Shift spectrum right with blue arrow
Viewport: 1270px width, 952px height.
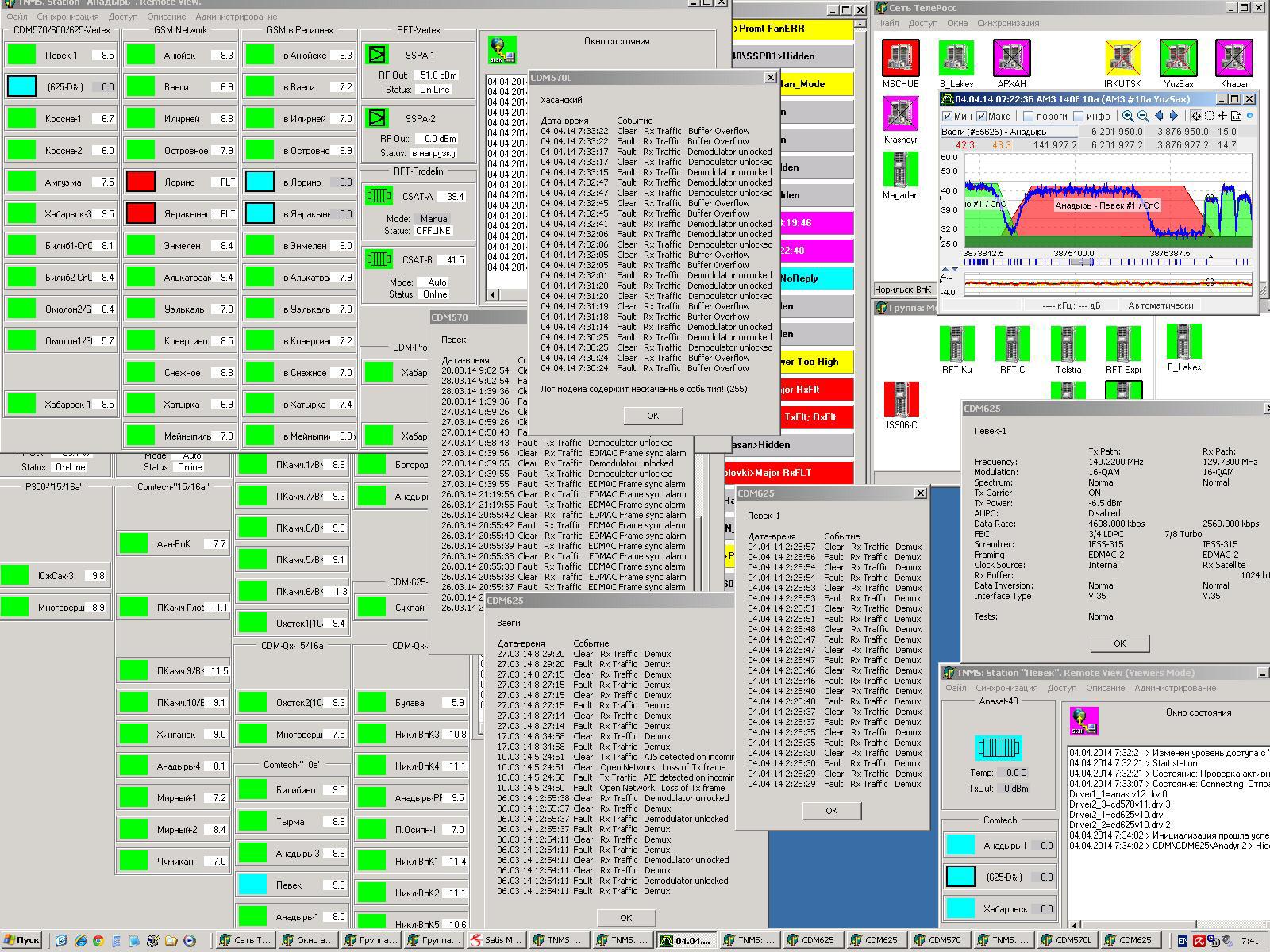click(x=1174, y=116)
